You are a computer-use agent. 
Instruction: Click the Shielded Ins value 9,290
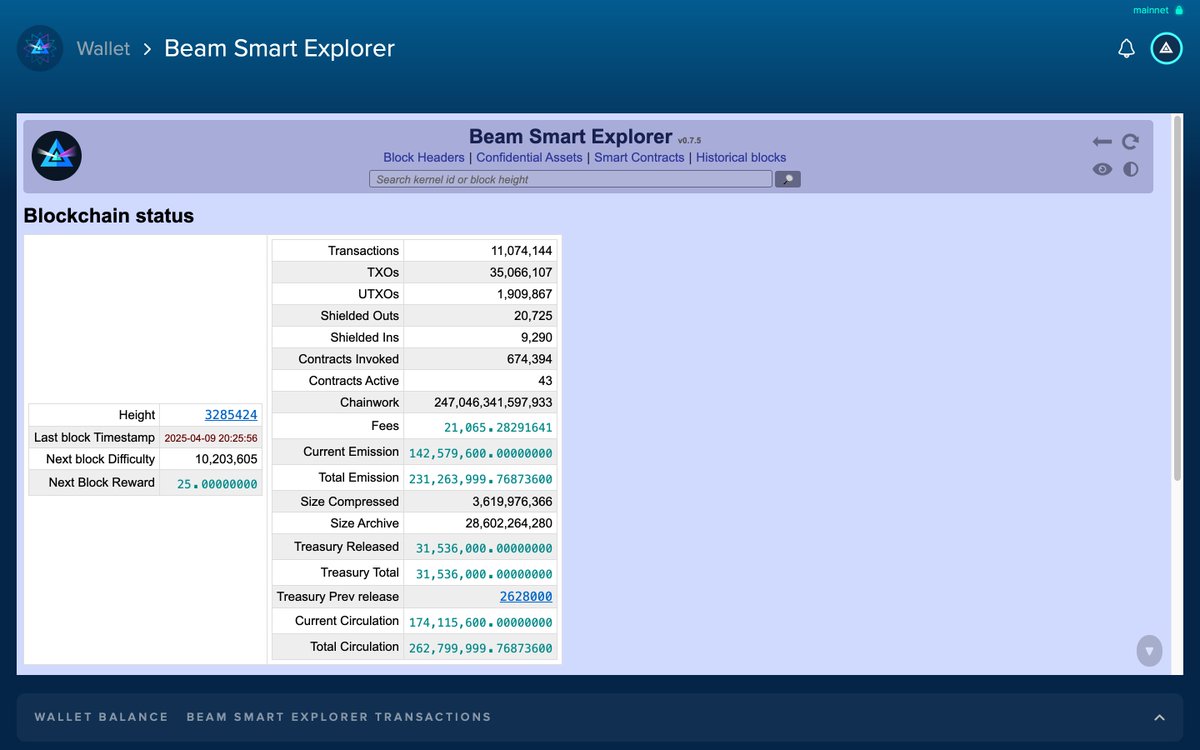pos(538,337)
